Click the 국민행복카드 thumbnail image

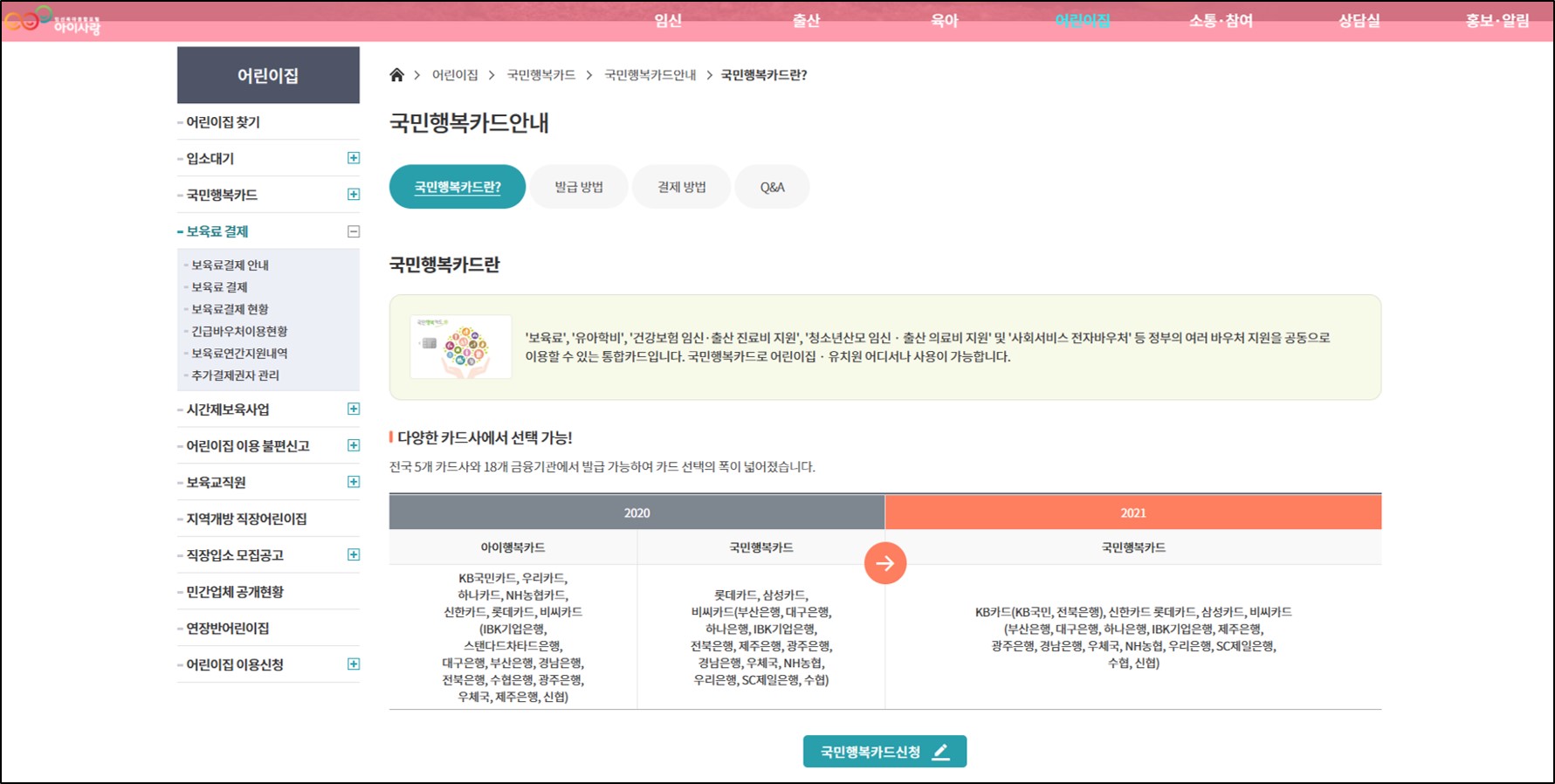click(x=461, y=347)
